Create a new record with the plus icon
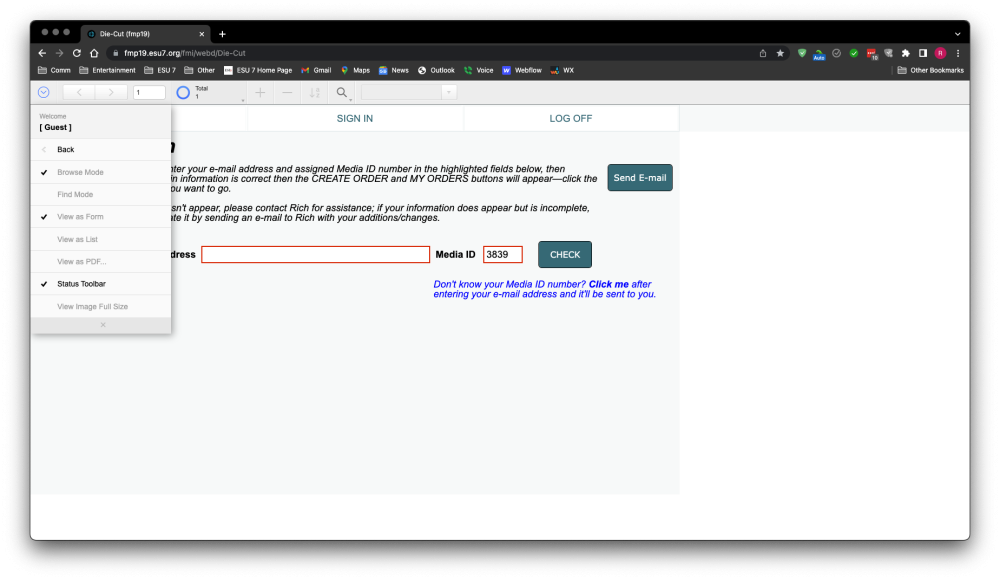Screen dimensions: 1000x580 [260, 92]
